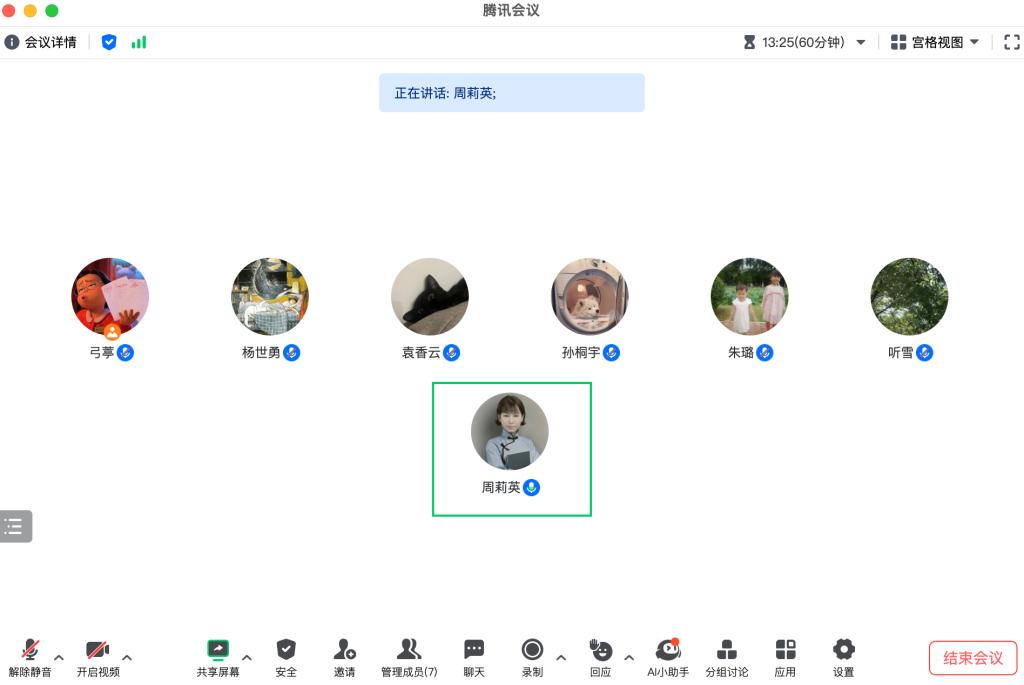Unmute microphone via 解除静音
The image size is (1024, 685).
point(30,658)
